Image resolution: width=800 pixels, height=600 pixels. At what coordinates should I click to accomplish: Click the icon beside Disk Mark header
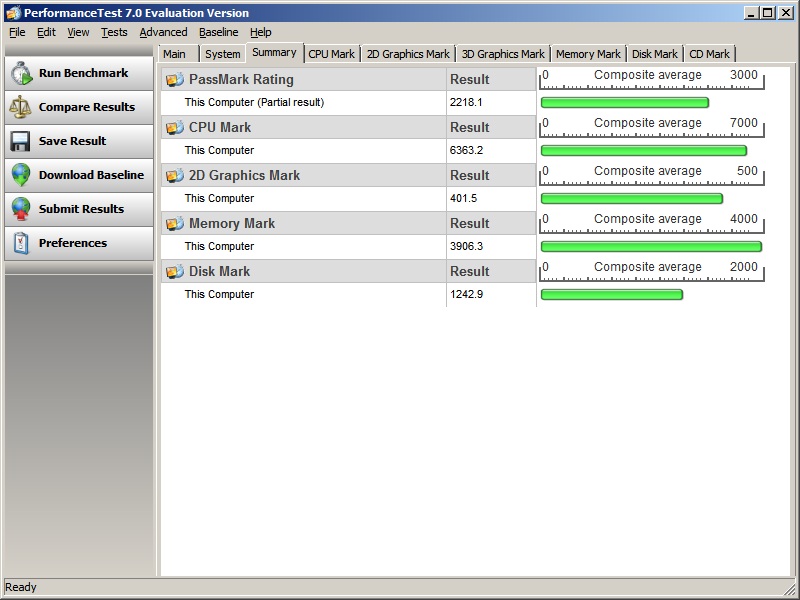pyautogui.click(x=175, y=271)
